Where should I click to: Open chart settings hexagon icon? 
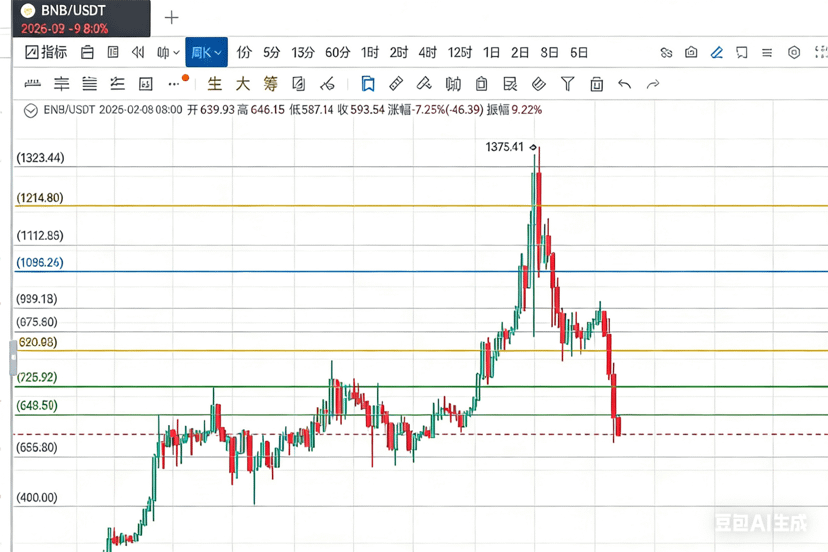(794, 52)
